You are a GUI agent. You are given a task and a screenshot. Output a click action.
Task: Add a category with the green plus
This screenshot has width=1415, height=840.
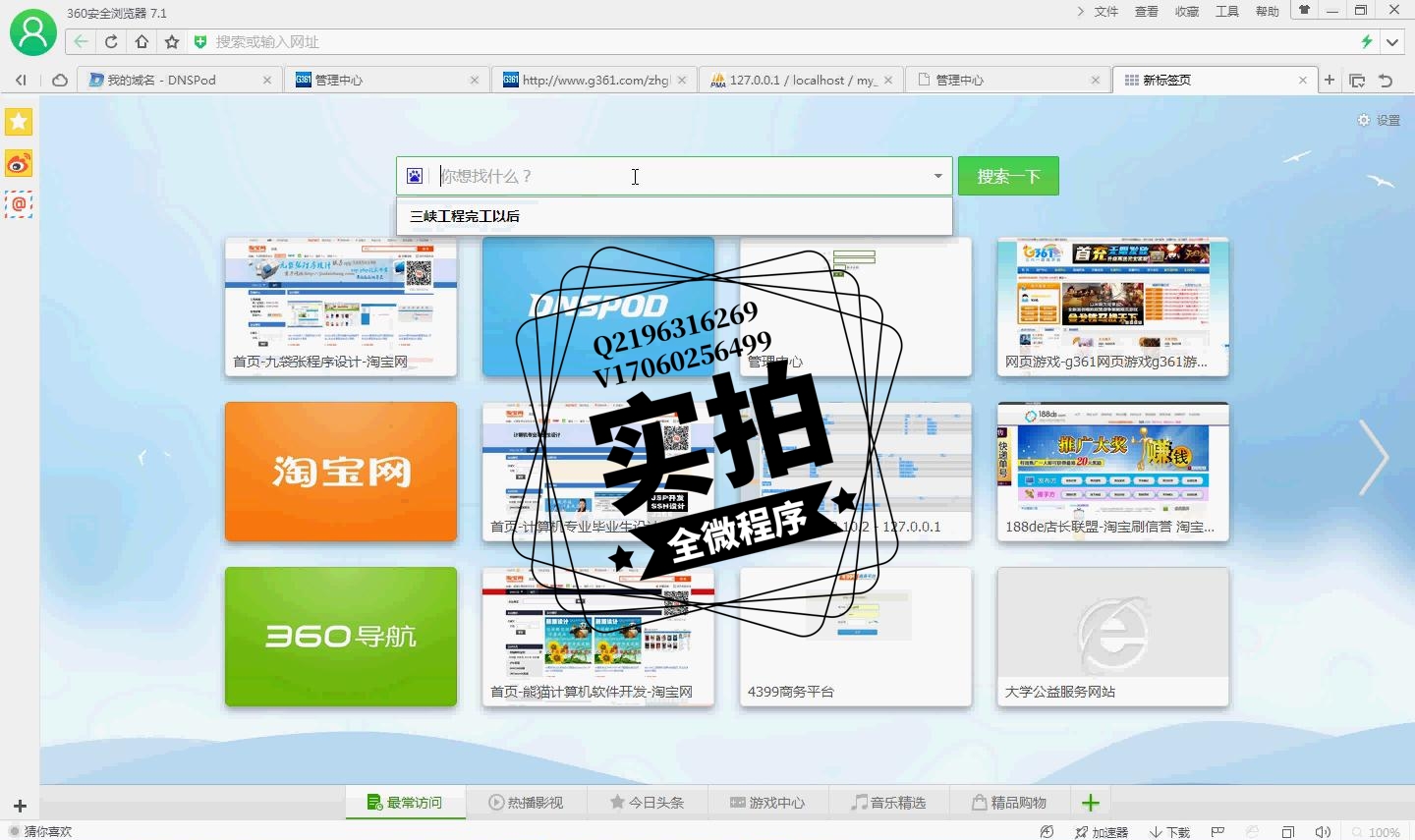pyautogui.click(x=1091, y=803)
